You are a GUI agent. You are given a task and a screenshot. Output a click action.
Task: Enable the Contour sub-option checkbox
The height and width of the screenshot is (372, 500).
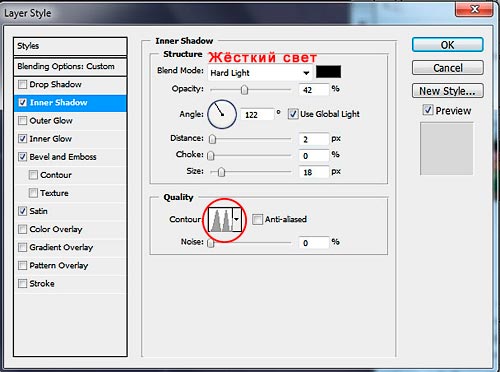pyautogui.click(x=33, y=175)
